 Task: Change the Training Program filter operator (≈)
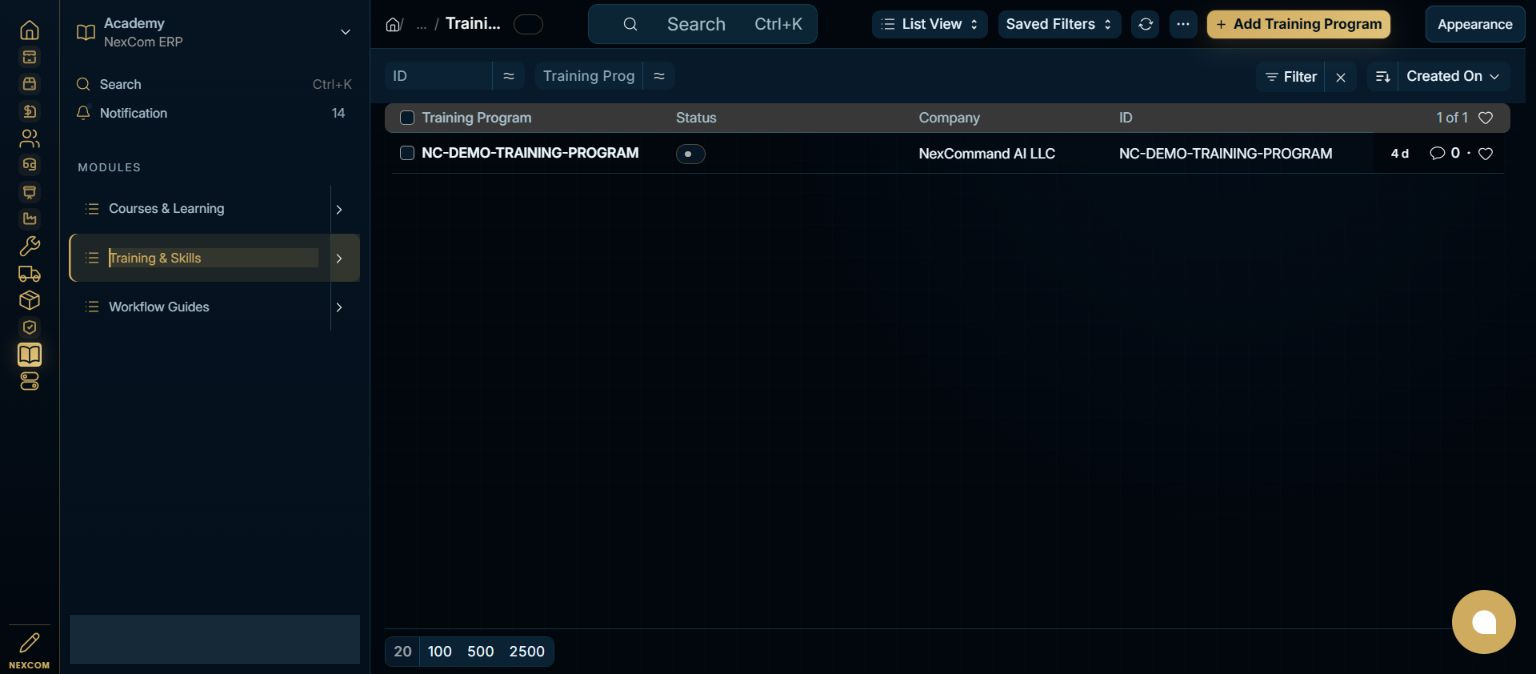point(659,76)
